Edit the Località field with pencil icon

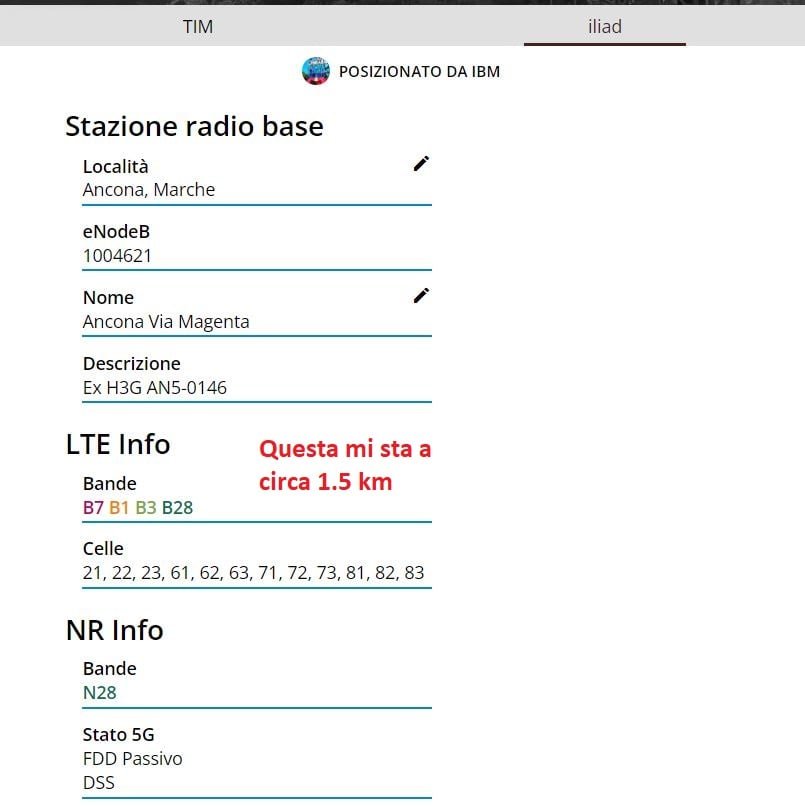click(x=421, y=164)
